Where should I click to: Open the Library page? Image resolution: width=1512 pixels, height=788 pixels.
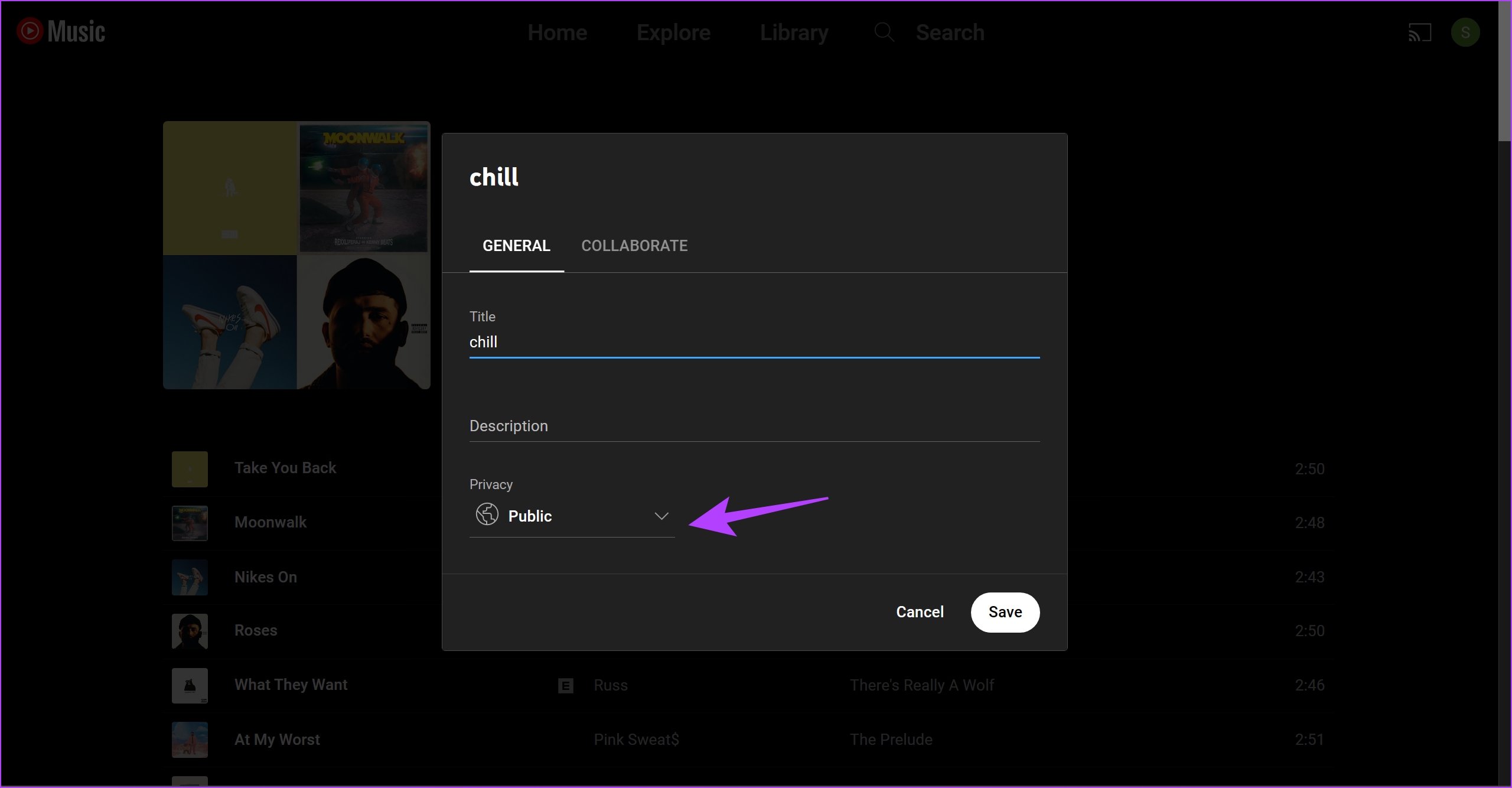pos(794,32)
